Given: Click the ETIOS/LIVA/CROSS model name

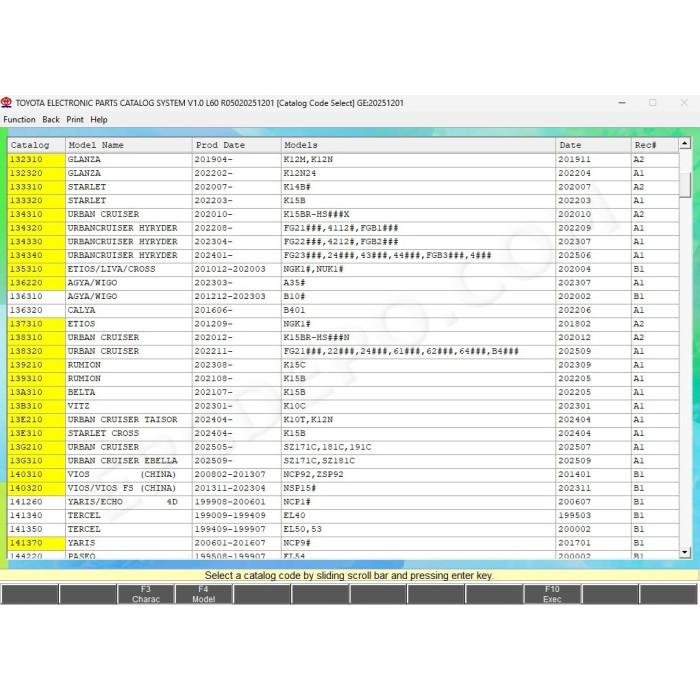Looking at the screenshot, I should click(111, 269).
